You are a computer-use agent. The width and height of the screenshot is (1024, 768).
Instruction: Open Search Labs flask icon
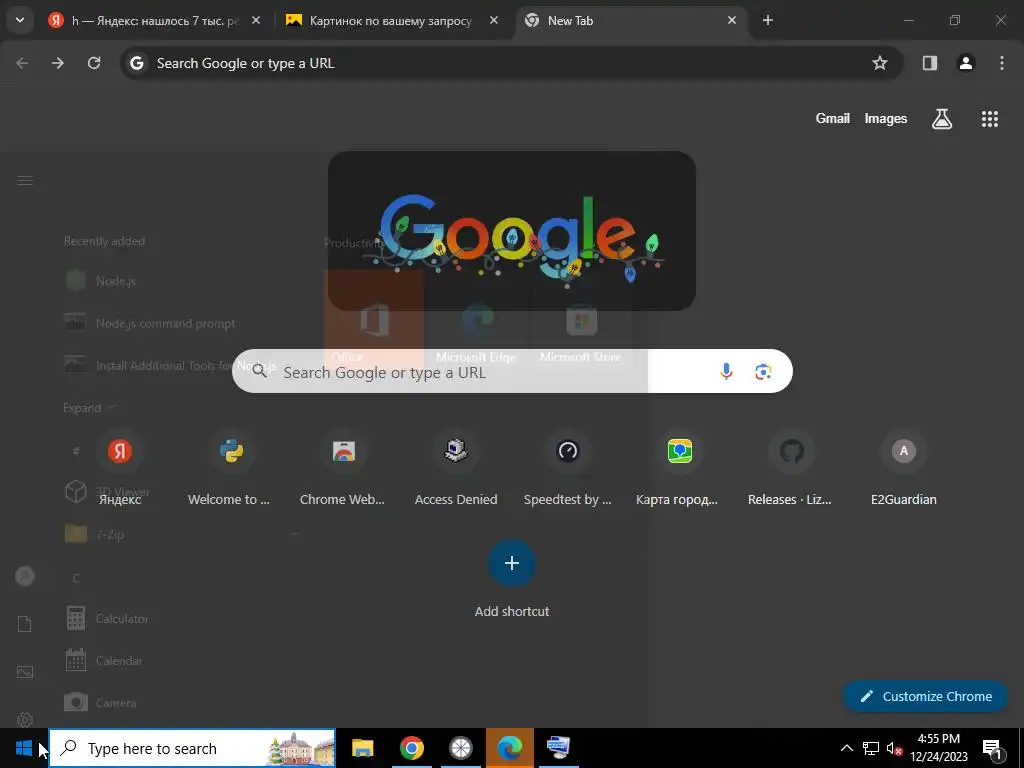click(x=942, y=119)
